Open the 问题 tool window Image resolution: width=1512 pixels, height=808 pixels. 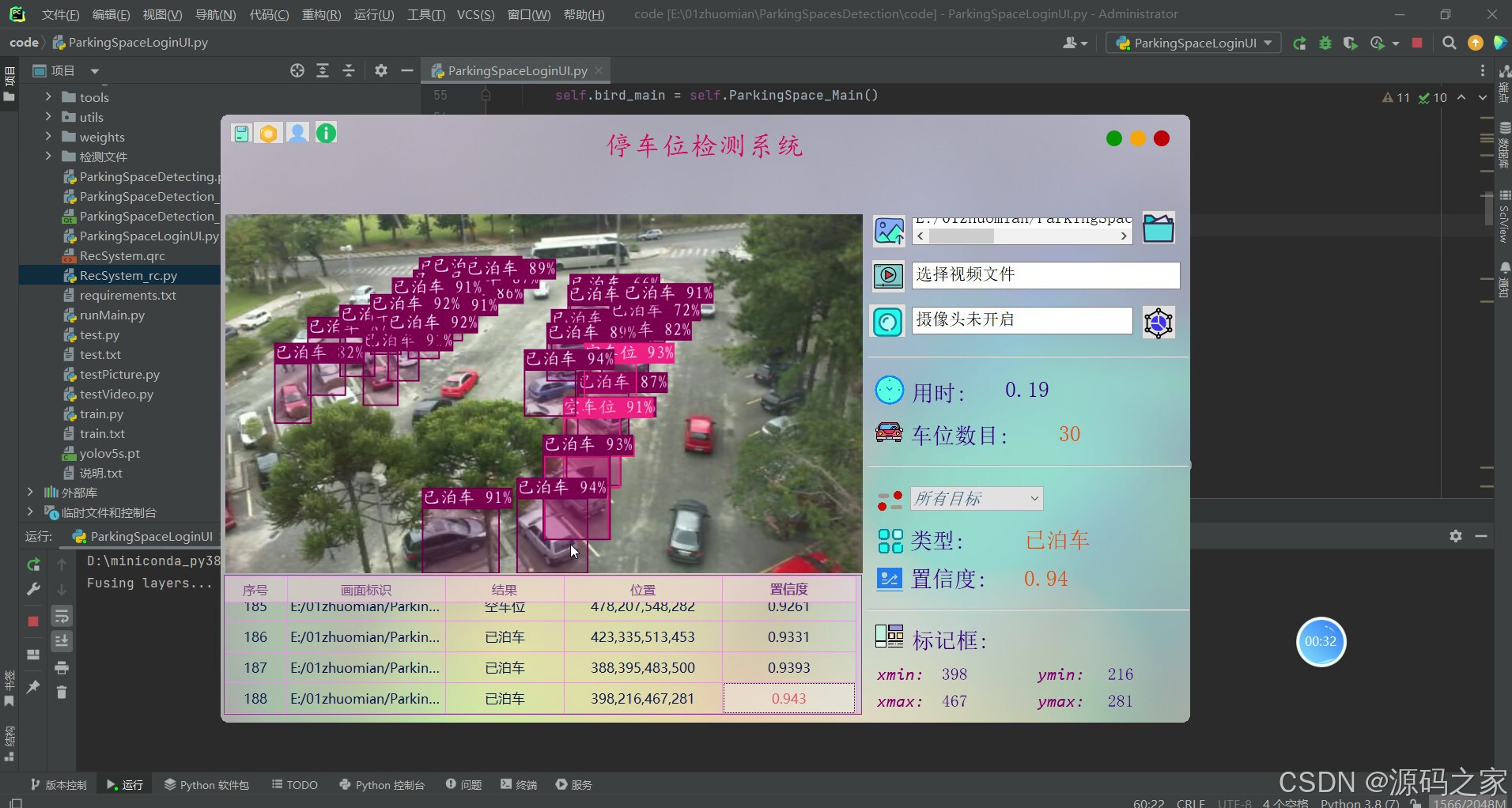click(x=464, y=784)
